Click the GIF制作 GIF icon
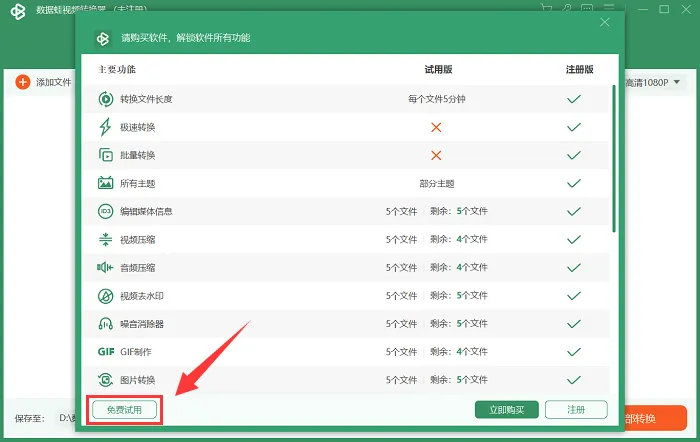 tap(106, 352)
